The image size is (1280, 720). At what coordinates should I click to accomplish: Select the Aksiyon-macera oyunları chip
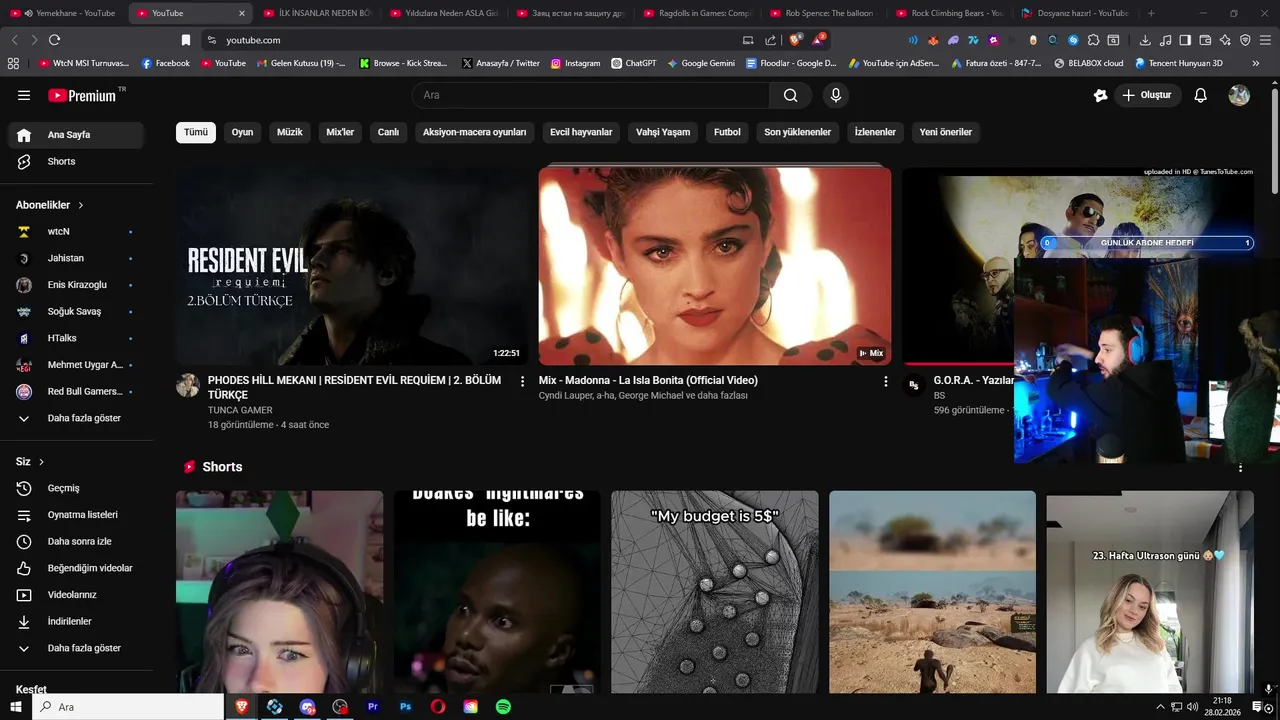click(475, 132)
